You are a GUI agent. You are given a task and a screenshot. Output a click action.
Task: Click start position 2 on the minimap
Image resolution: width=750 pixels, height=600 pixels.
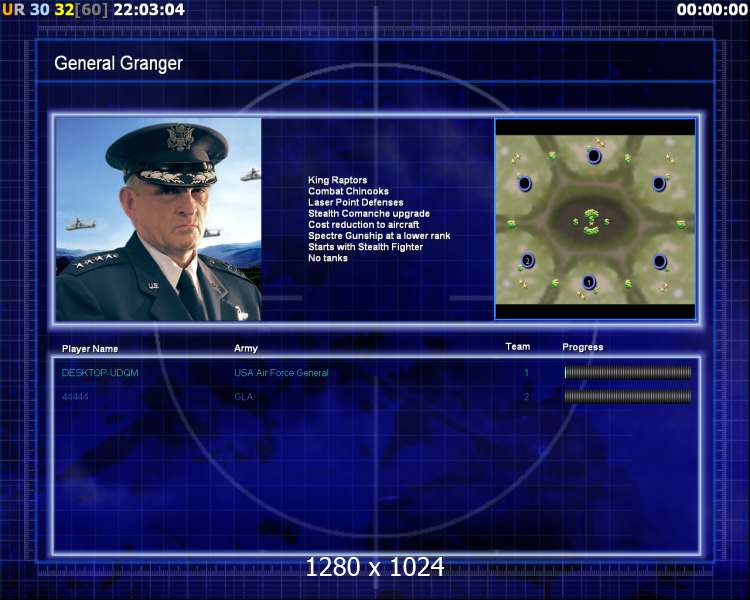[527, 261]
